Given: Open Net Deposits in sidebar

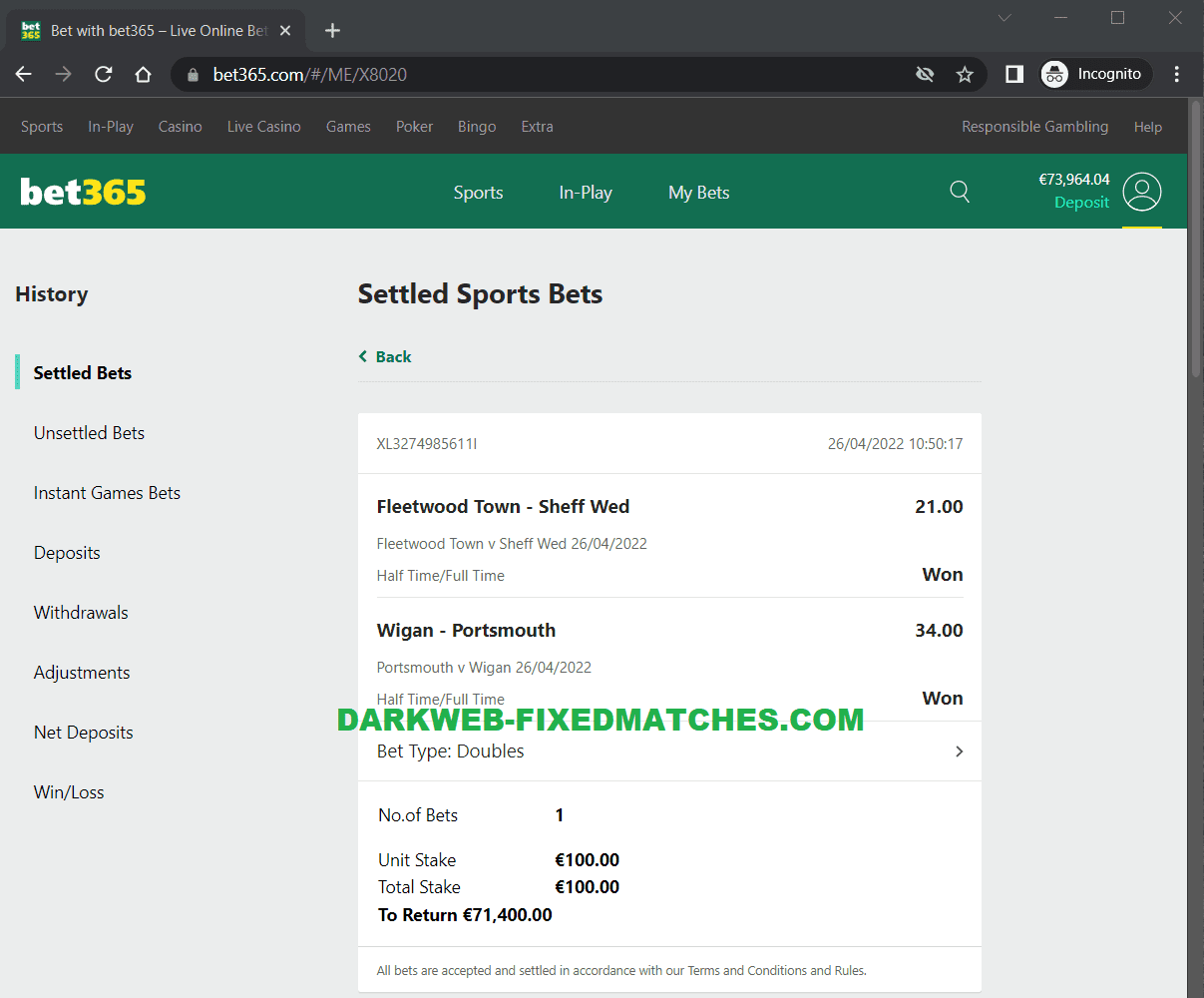Looking at the screenshot, I should click(x=83, y=733).
